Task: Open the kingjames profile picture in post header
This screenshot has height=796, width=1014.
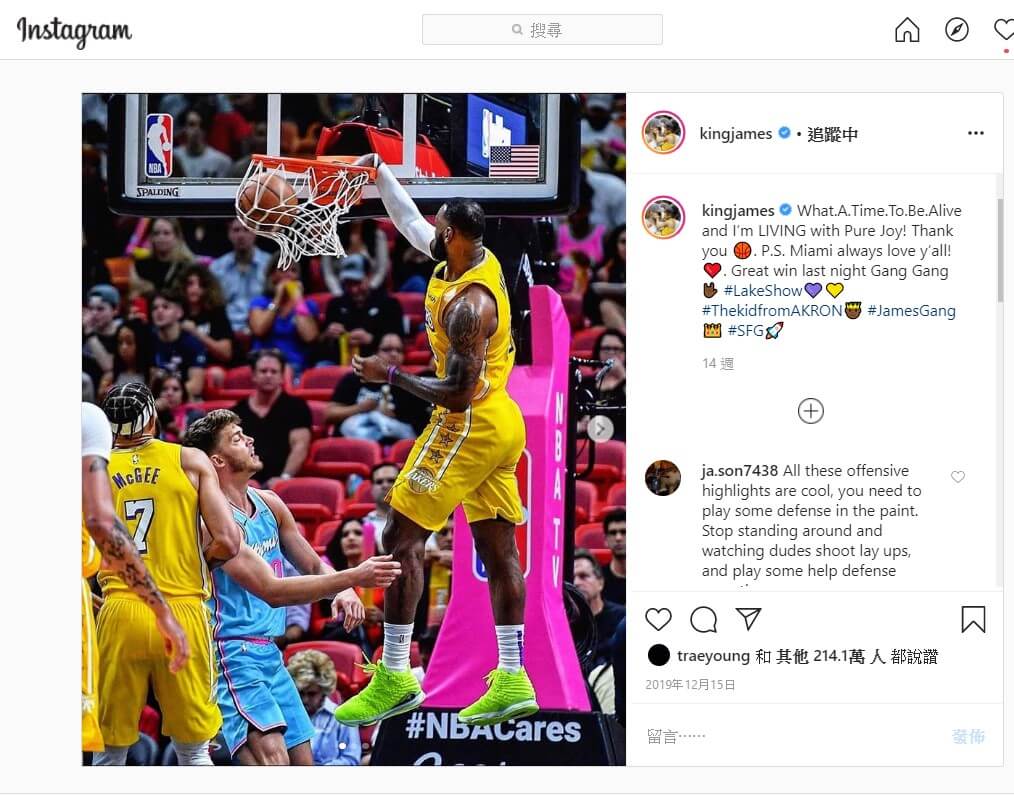Action: pos(663,133)
